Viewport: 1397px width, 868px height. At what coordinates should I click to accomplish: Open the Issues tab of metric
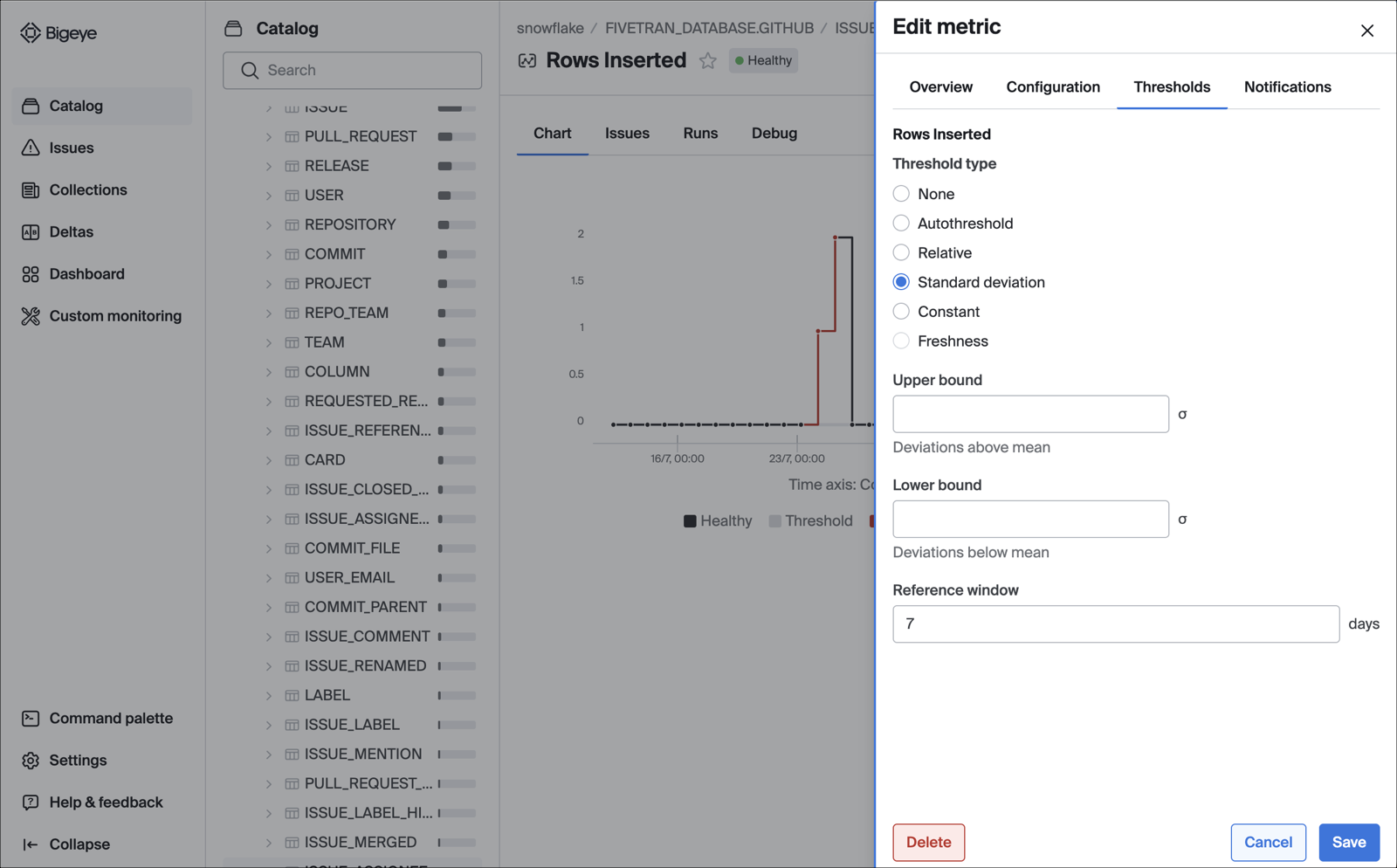627,134
